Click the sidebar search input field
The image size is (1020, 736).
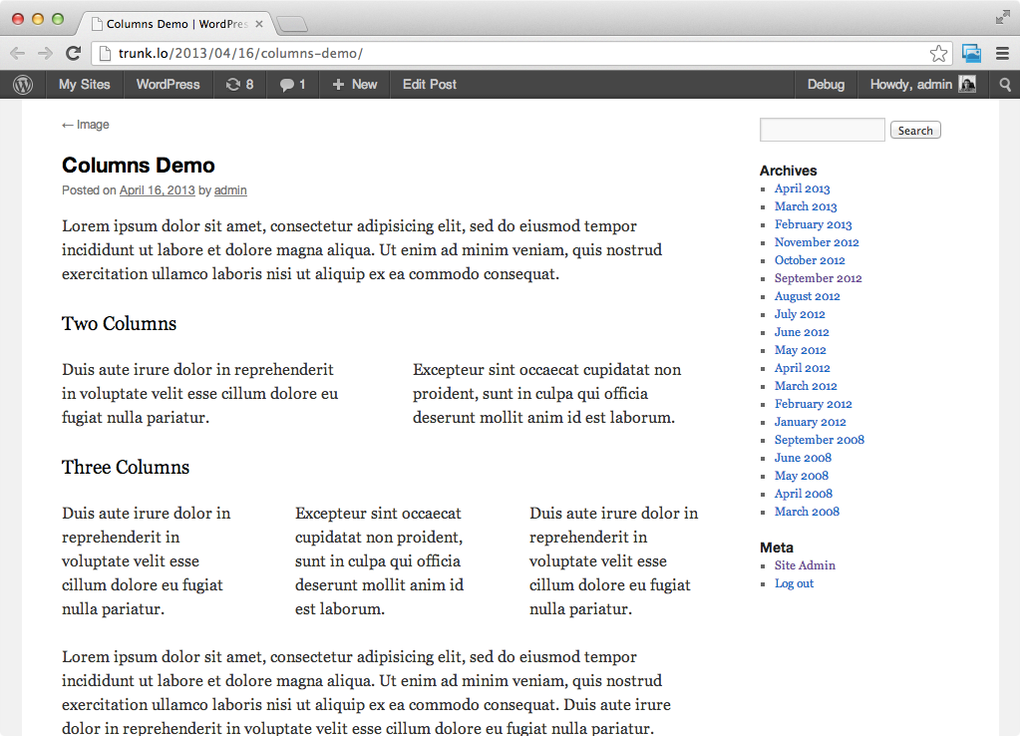pos(821,130)
